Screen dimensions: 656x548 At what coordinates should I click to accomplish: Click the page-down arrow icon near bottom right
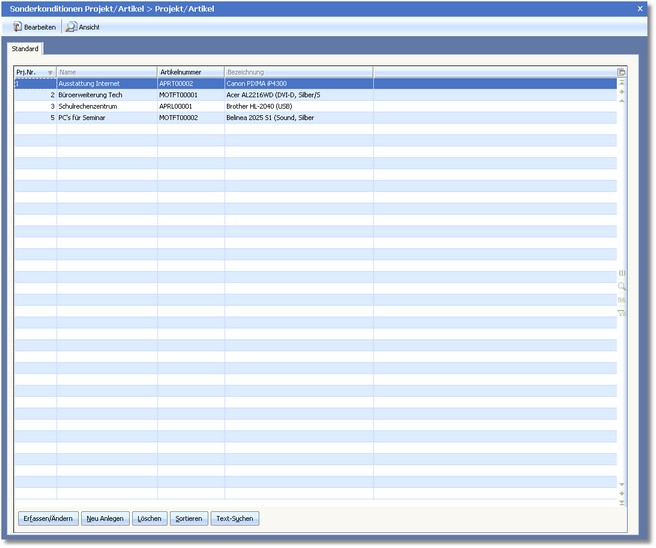[x=621, y=484]
